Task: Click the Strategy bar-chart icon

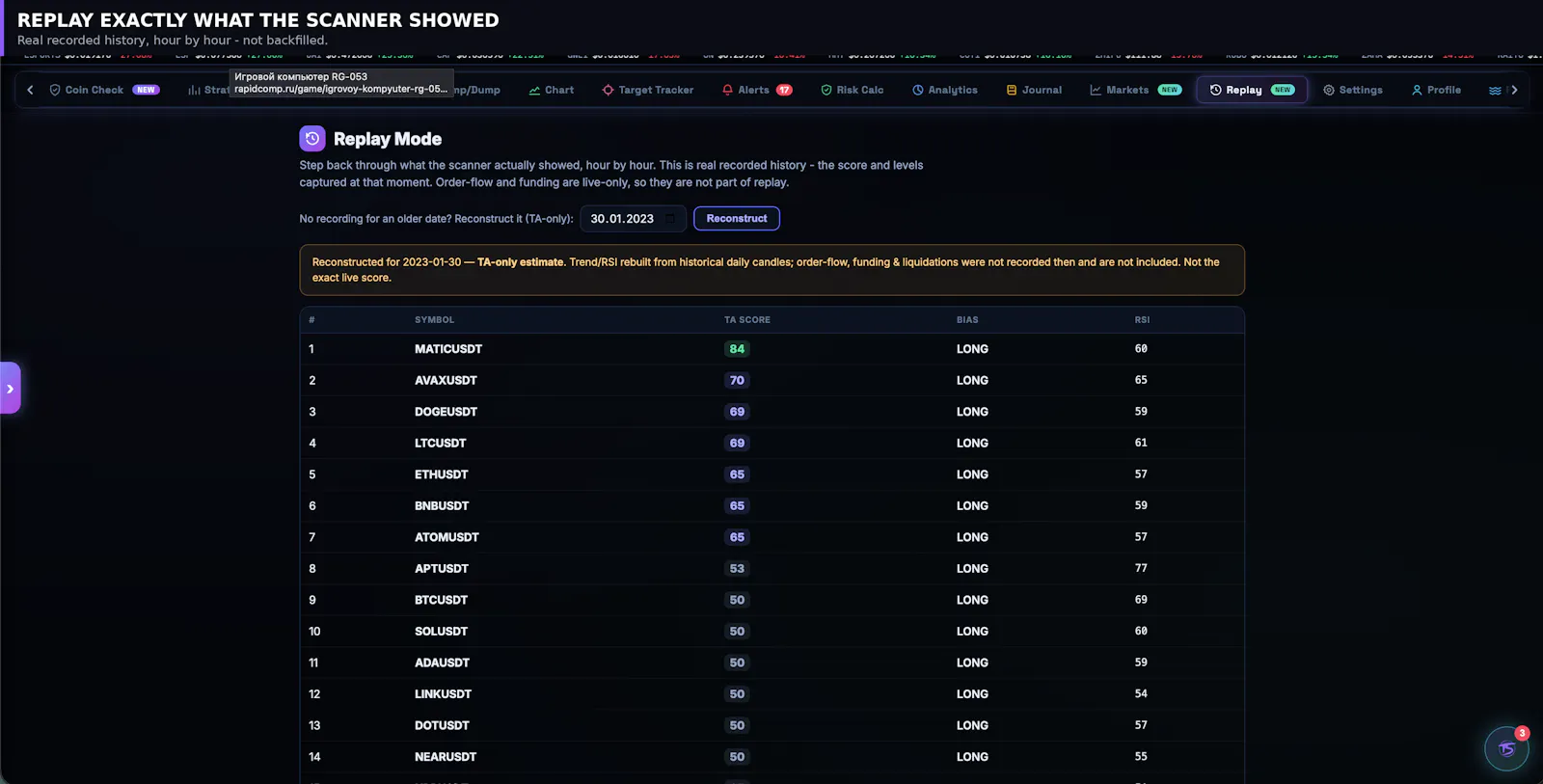Action: 194,90
